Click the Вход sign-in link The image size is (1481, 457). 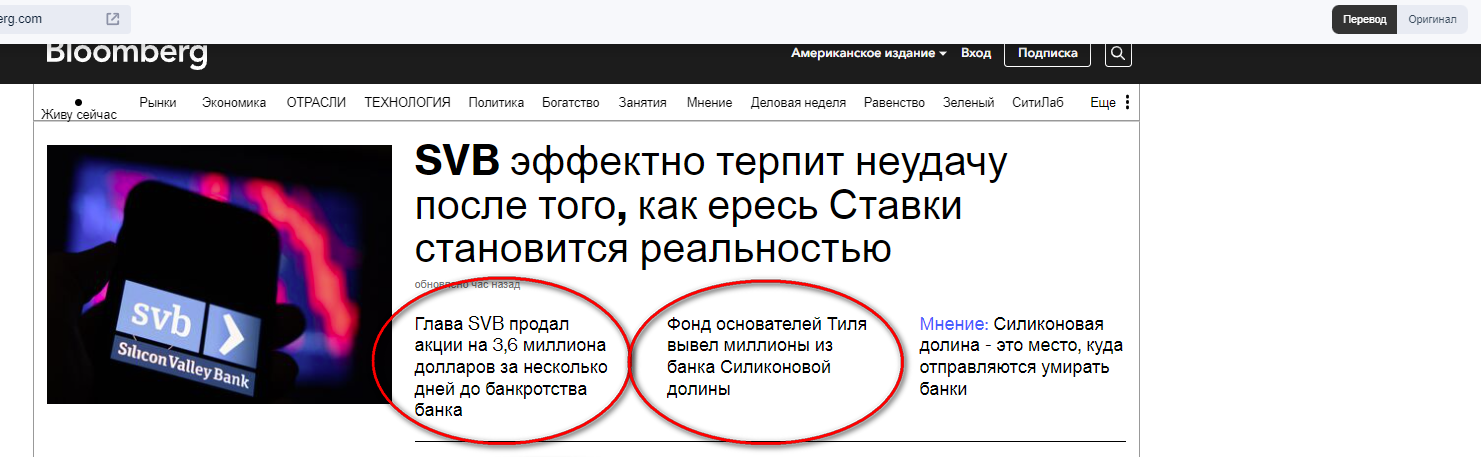click(976, 53)
